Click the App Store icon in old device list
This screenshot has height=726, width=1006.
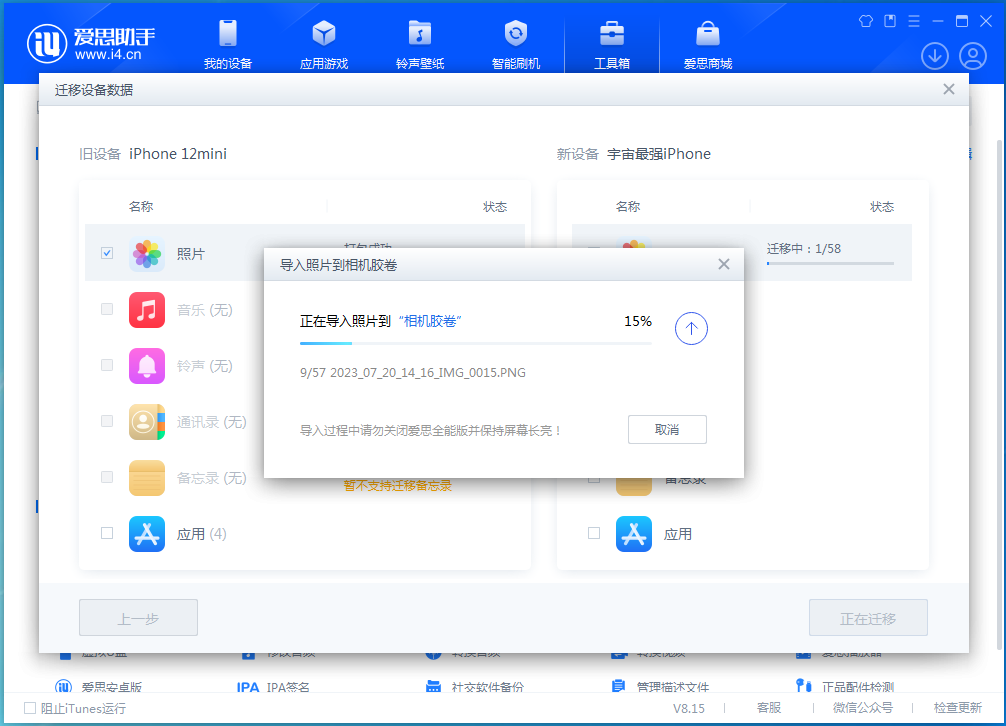[x=147, y=534]
